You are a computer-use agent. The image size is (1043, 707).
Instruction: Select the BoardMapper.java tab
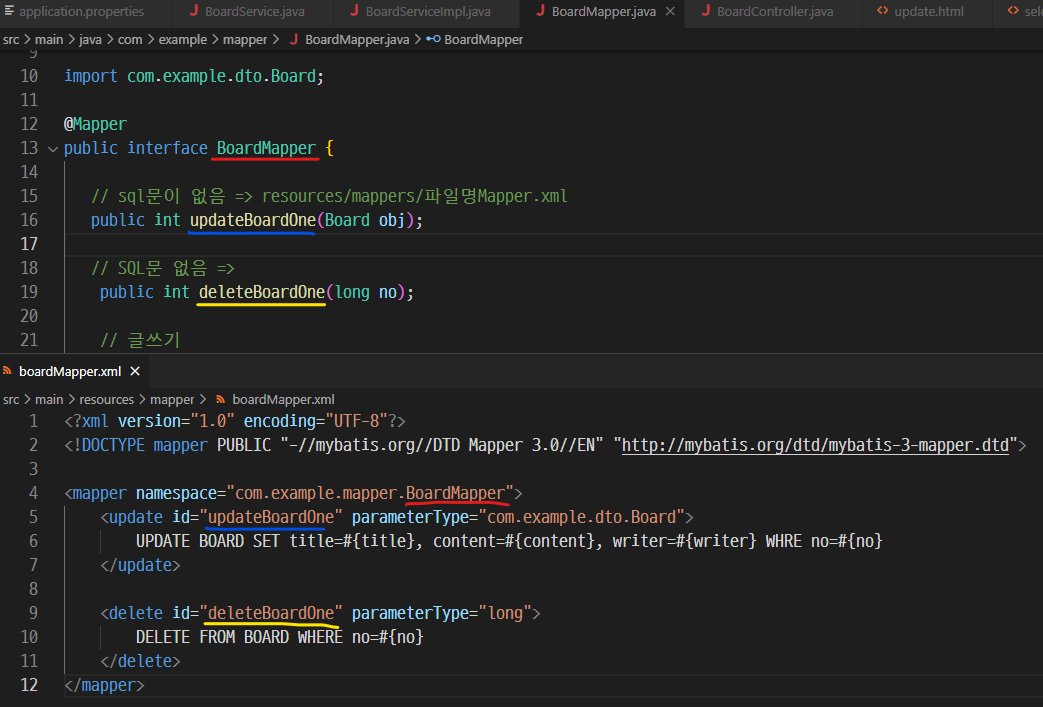point(603,11)
